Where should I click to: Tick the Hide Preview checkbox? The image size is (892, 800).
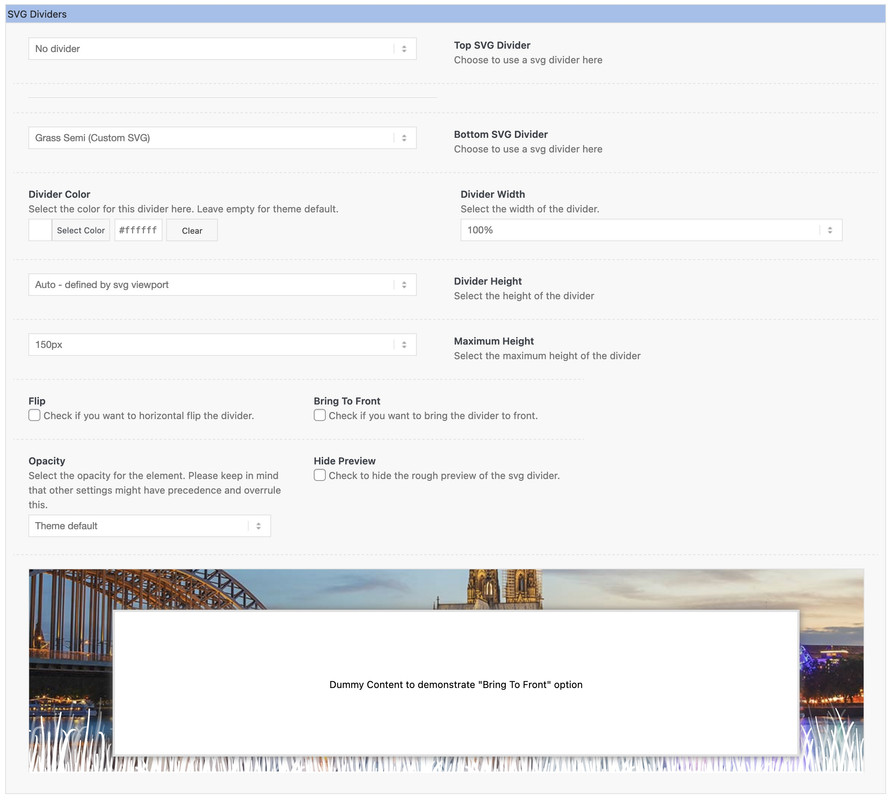(320, 475)
